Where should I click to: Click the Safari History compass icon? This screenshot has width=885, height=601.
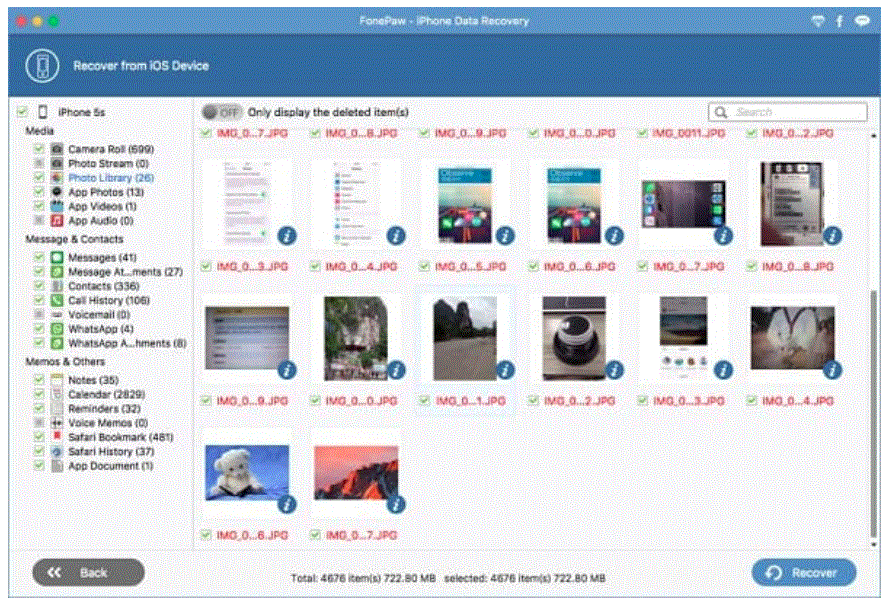coord(56,451)
